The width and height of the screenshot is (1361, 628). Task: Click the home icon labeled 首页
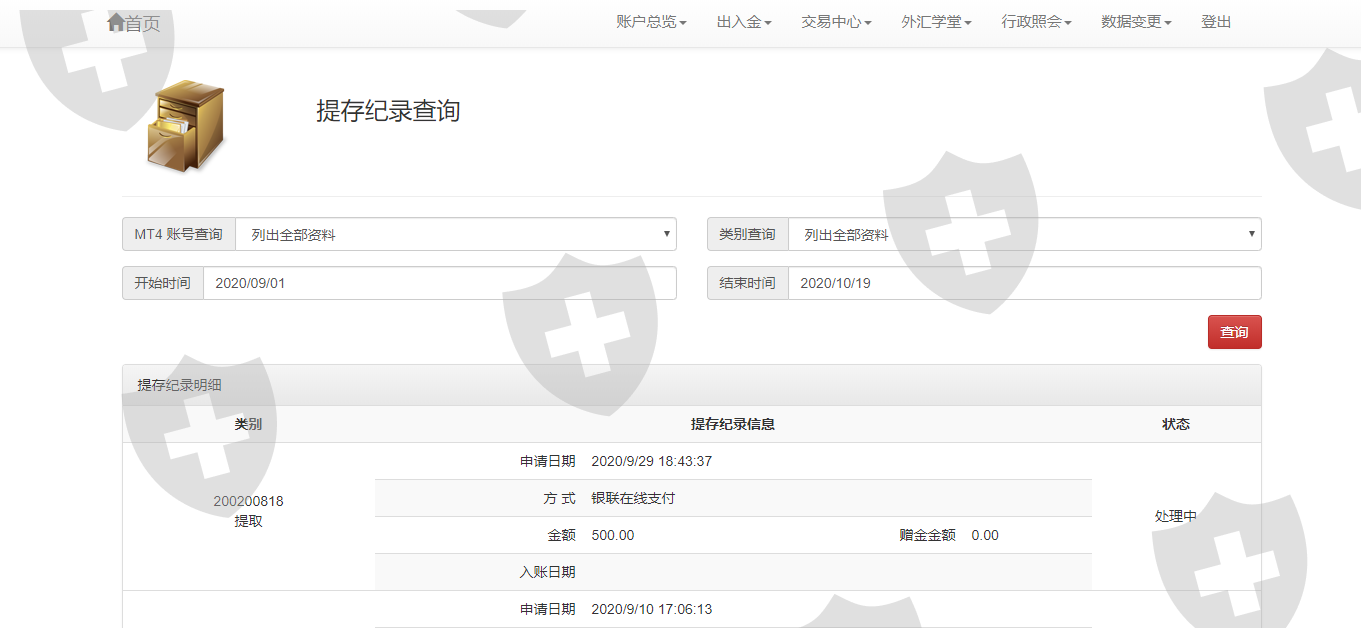133,23
